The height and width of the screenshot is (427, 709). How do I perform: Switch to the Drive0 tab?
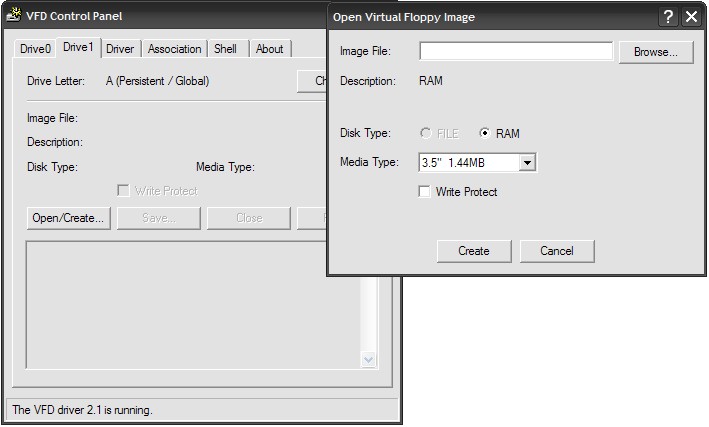click(36, 49)
